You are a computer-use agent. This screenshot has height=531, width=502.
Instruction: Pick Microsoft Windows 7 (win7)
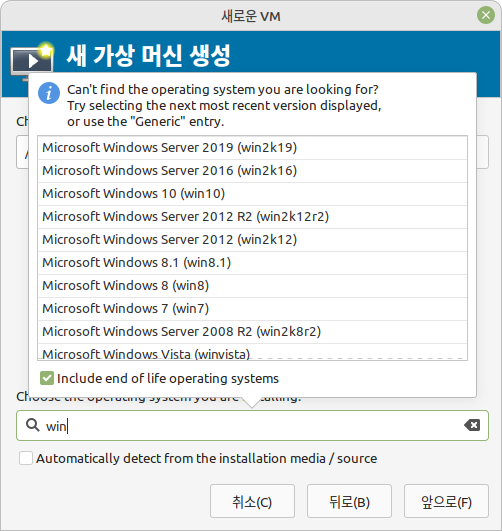(252, 309)
